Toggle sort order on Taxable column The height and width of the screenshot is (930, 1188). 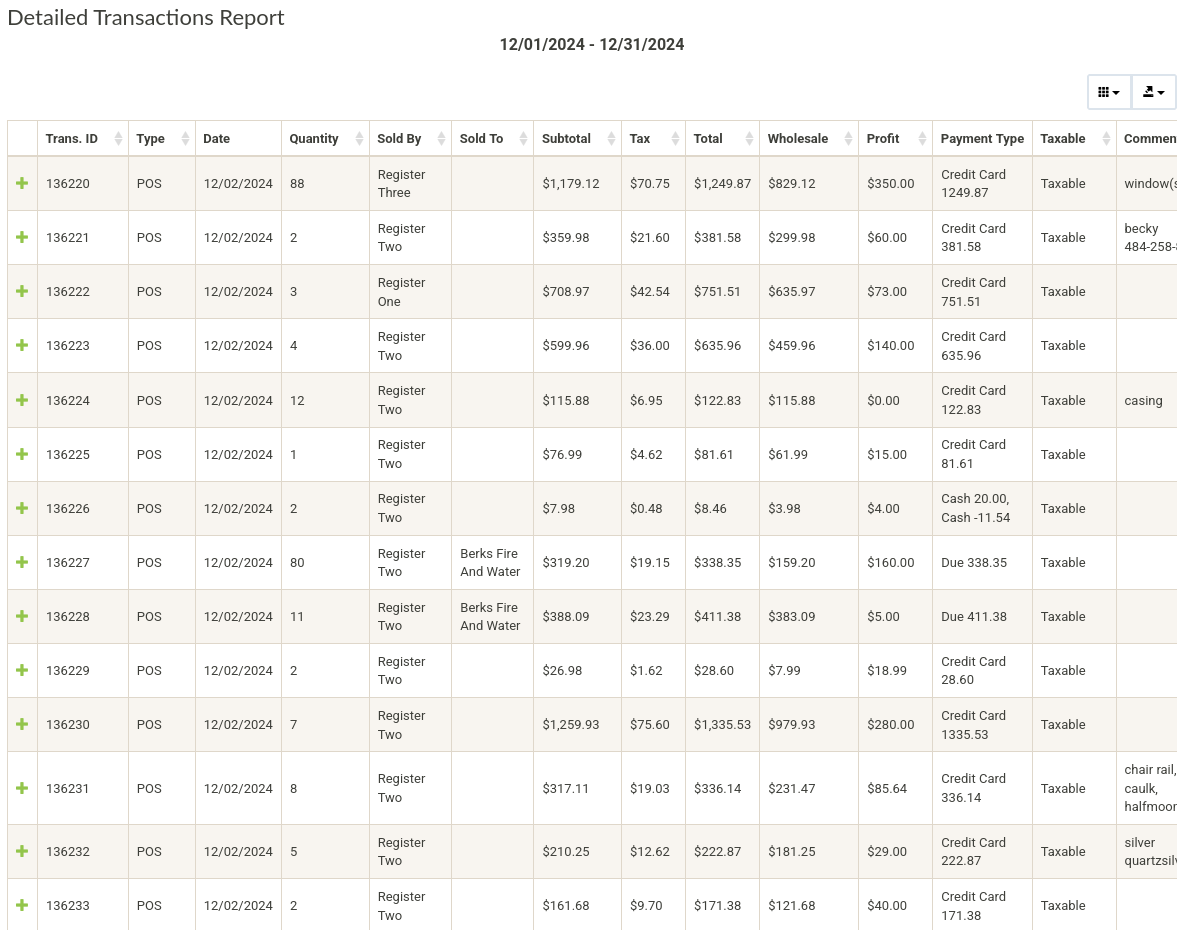pyautogui.click(x=1106, y=139)
